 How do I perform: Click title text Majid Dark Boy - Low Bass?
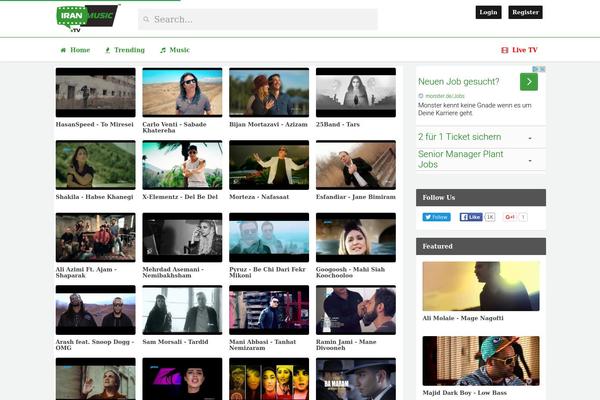[x=465, y=393]
